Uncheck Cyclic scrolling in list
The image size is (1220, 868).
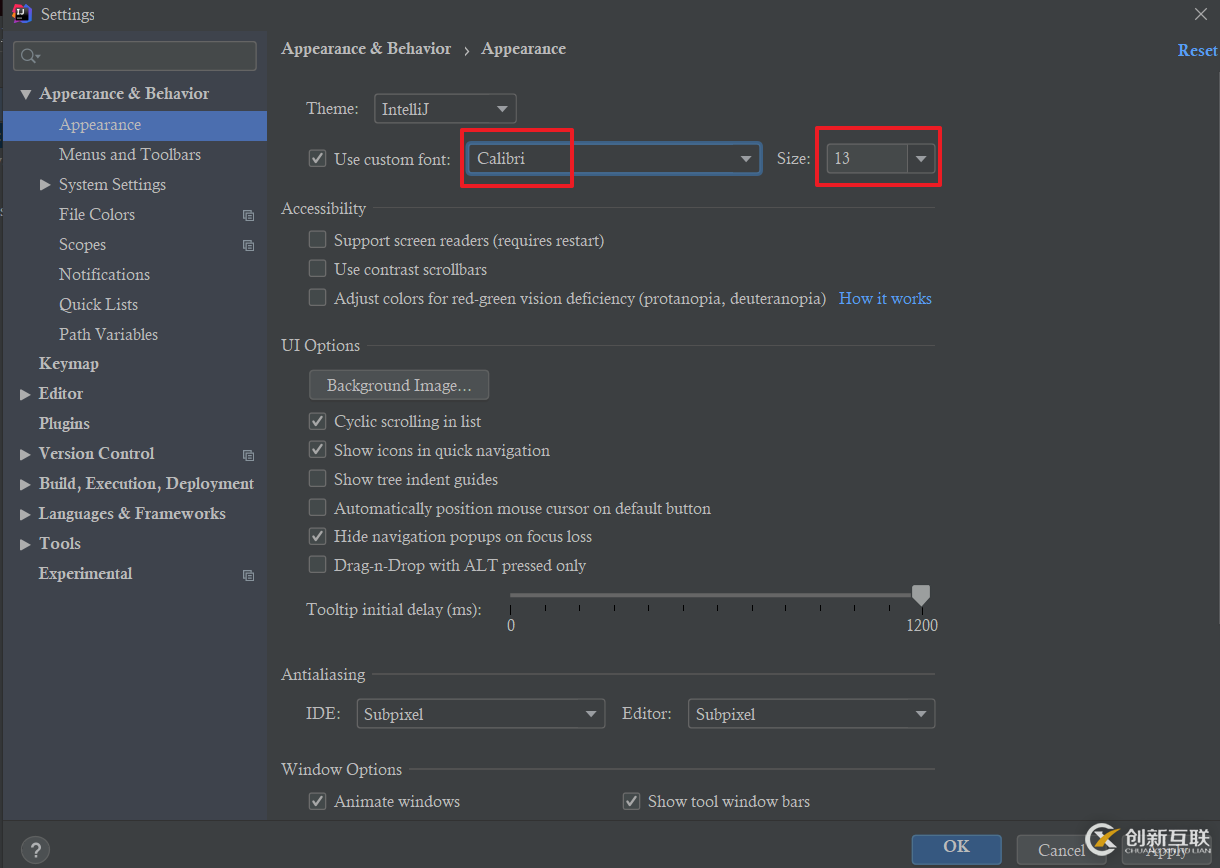pyautogui.click(x=318, y=421)
